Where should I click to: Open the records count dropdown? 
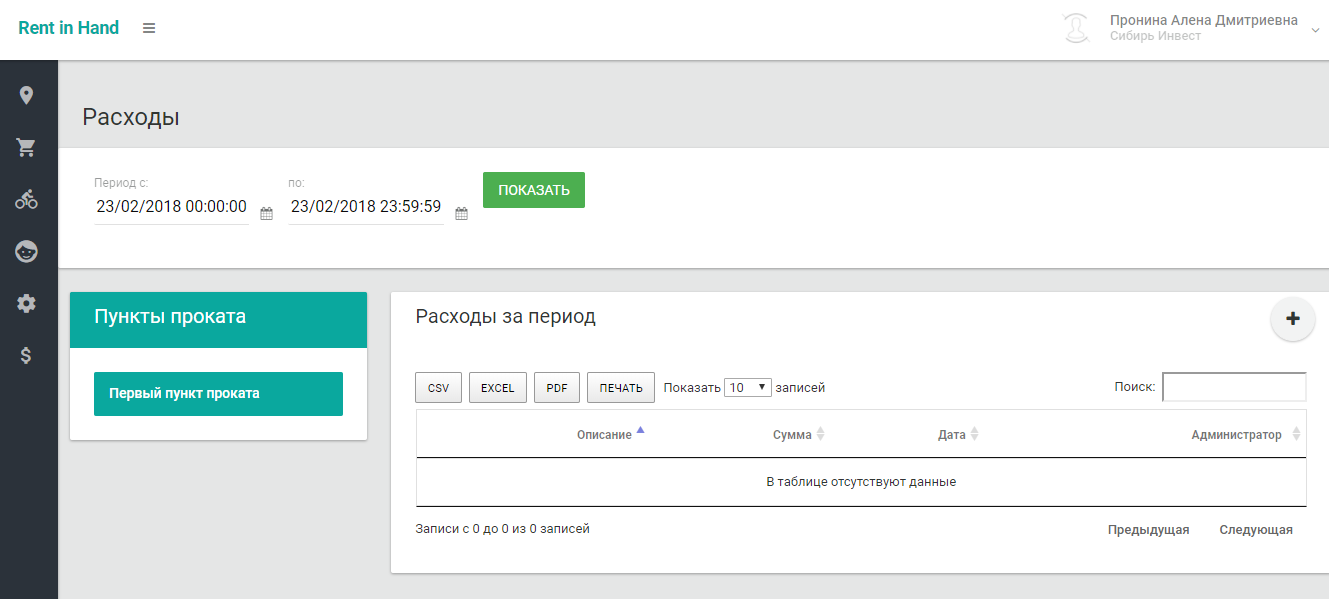[747, 387]
